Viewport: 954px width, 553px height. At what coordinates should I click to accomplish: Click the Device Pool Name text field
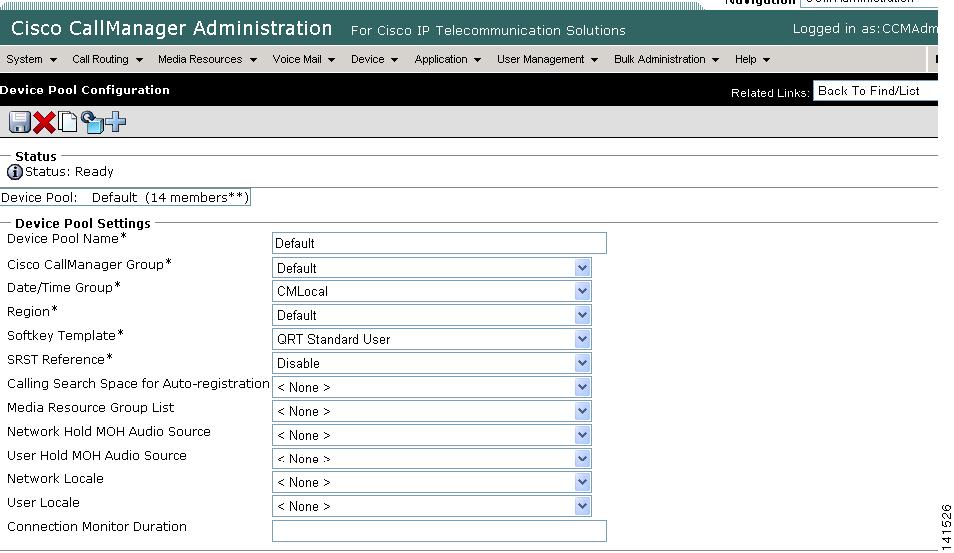click(x=439, y=243)
